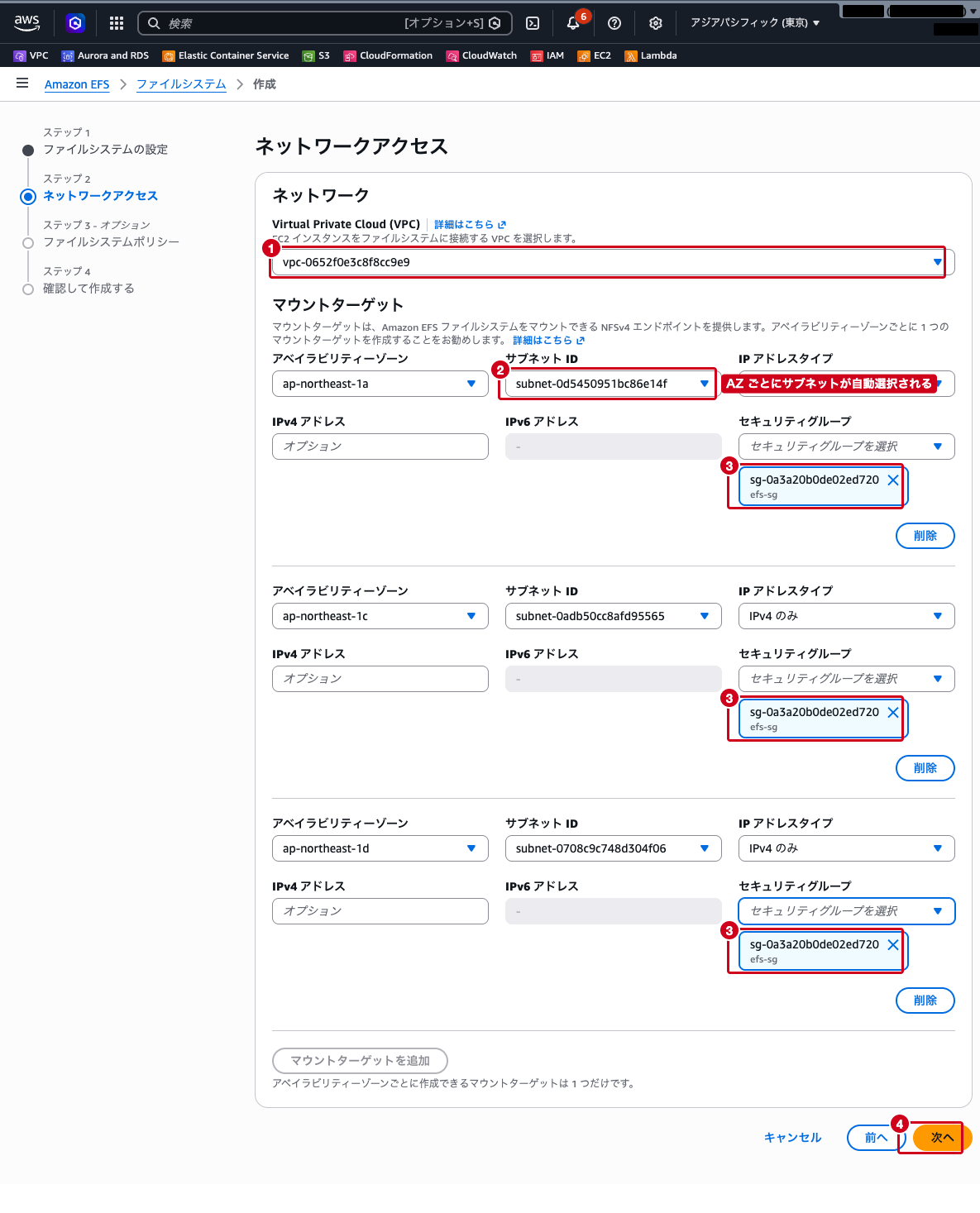Open Aurora and RDS shortcut
The height and width of the screenshot is (1213, 980).
[106, 55]
